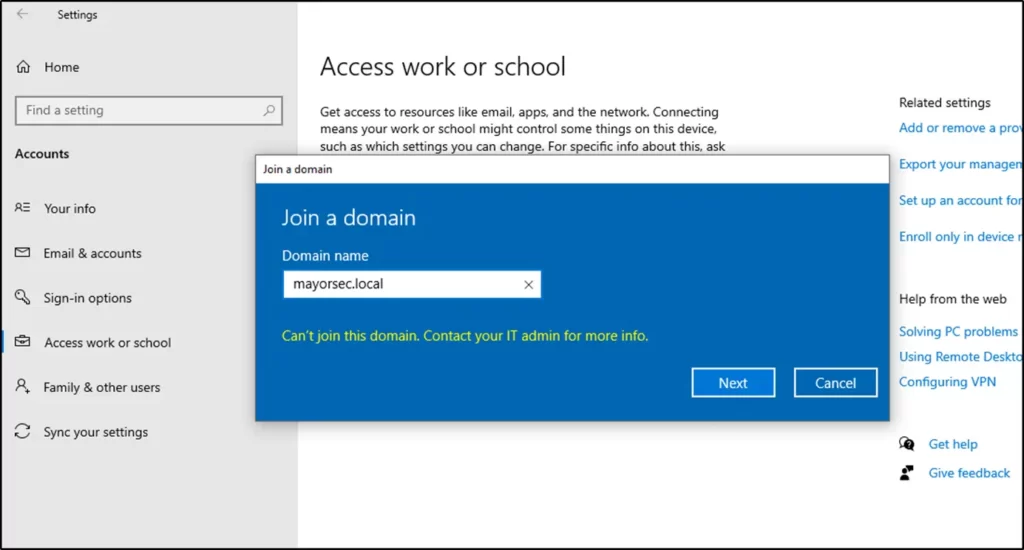This screenshot has height=550, width=1024.
Task: Click inside the Domain name text field
Action: point(400,285)
